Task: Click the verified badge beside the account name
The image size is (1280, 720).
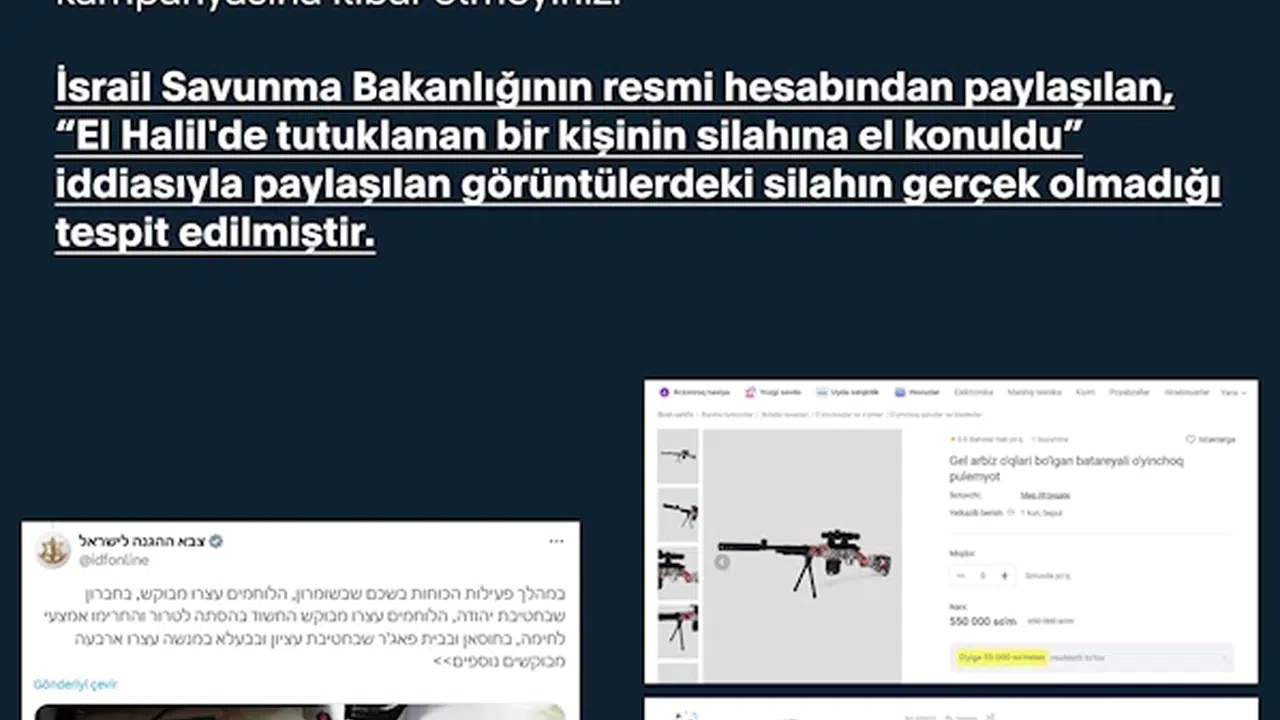Action: tap(216, 541)
